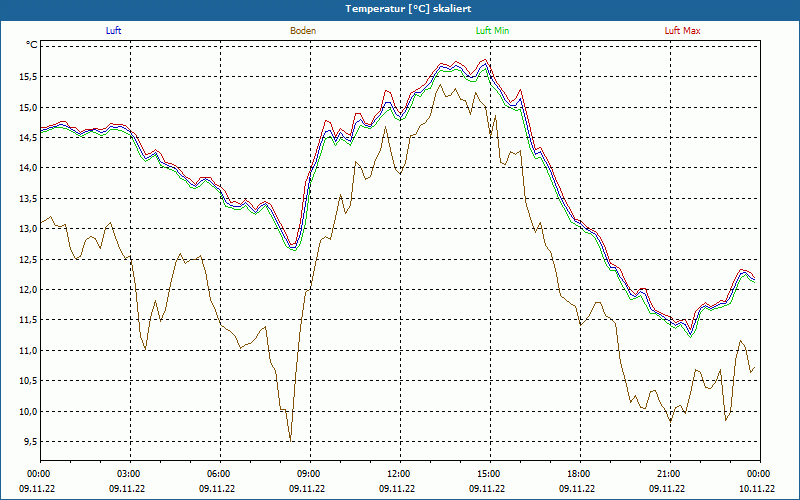800x500 pixels.
Task: Click the 15,0 y-axis value
Action: [28, 107]
